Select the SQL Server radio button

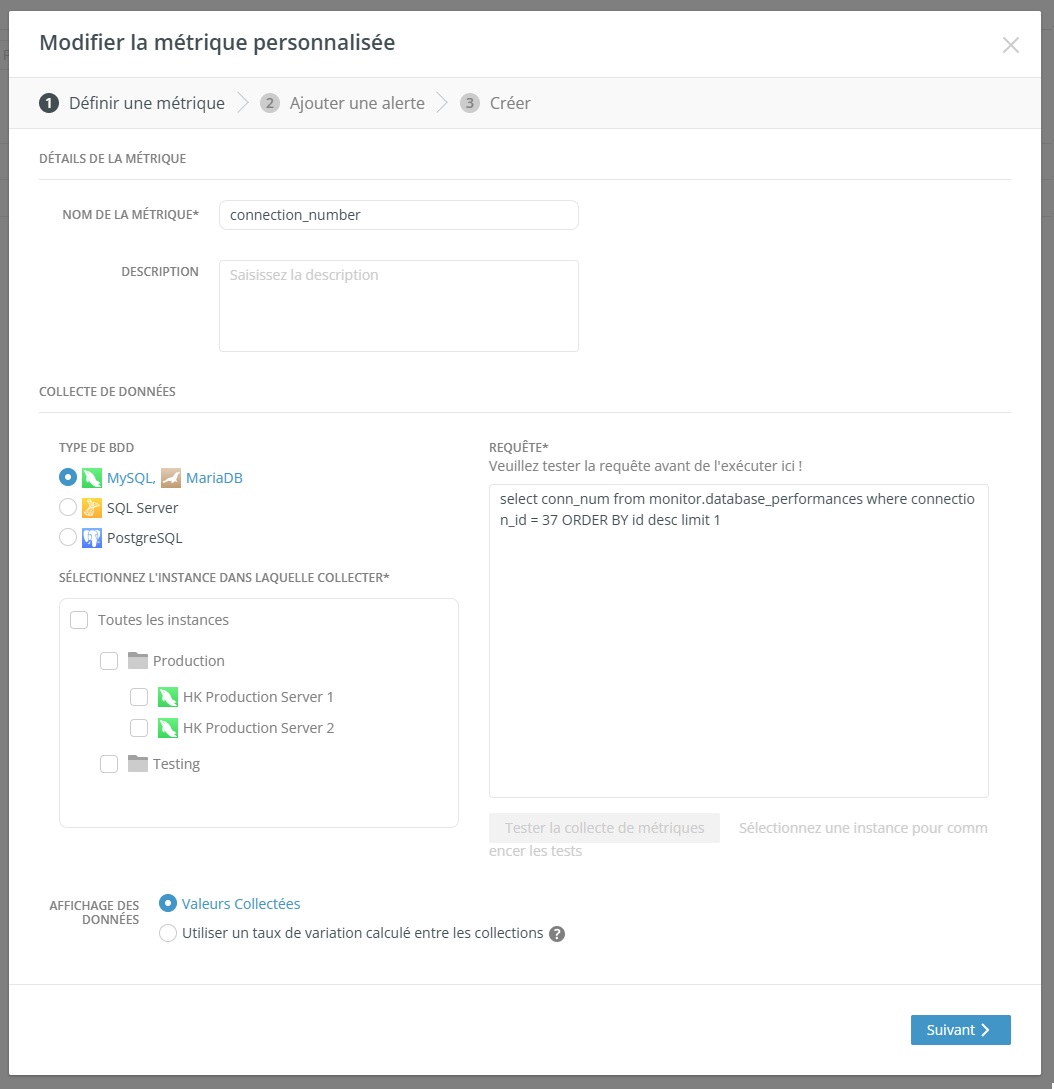tap(68, 508)
